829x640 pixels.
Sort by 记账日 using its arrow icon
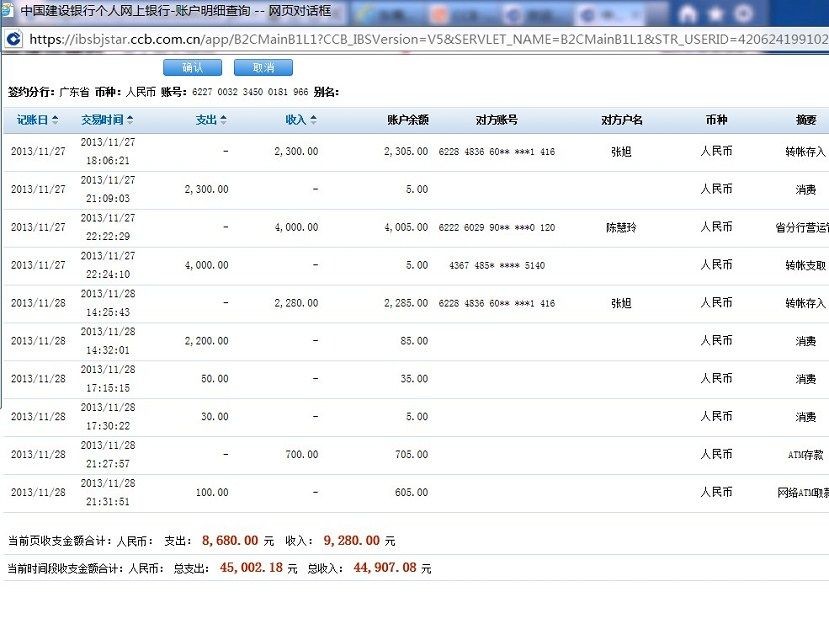click(55, 120)
